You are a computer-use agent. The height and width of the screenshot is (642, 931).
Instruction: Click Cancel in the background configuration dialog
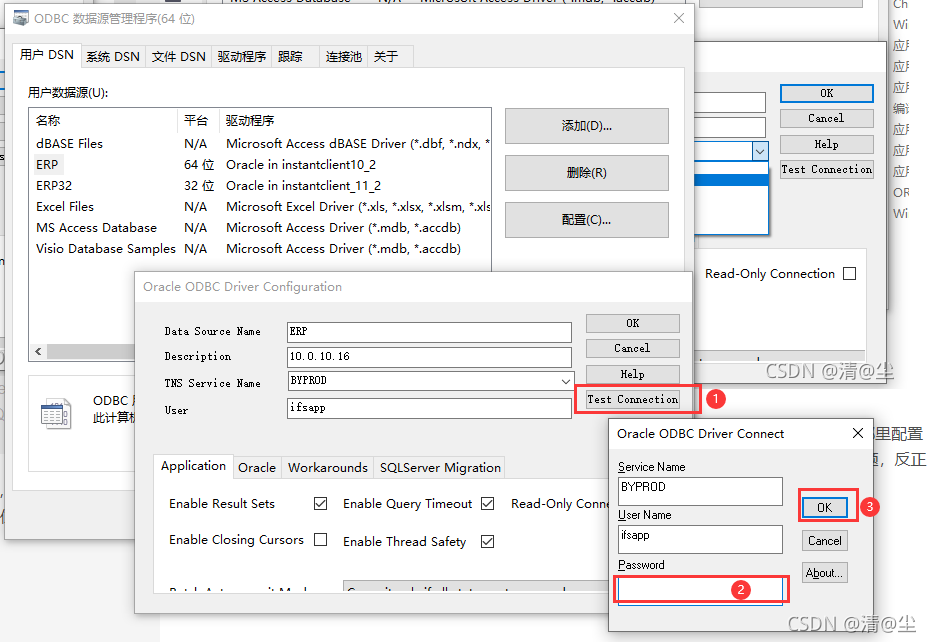(x=826, y=118)
